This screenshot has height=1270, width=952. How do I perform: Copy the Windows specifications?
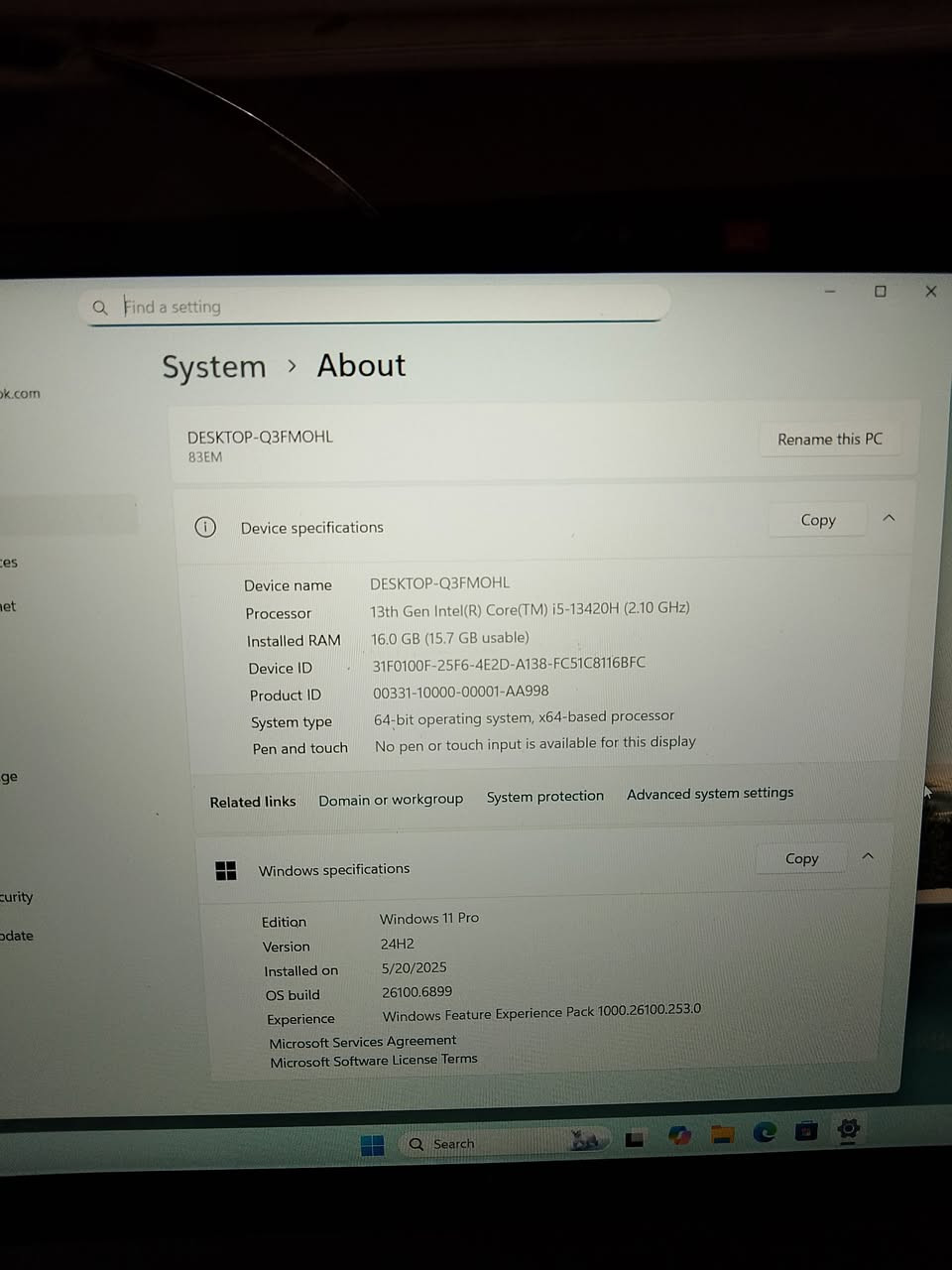click(801, 858)
